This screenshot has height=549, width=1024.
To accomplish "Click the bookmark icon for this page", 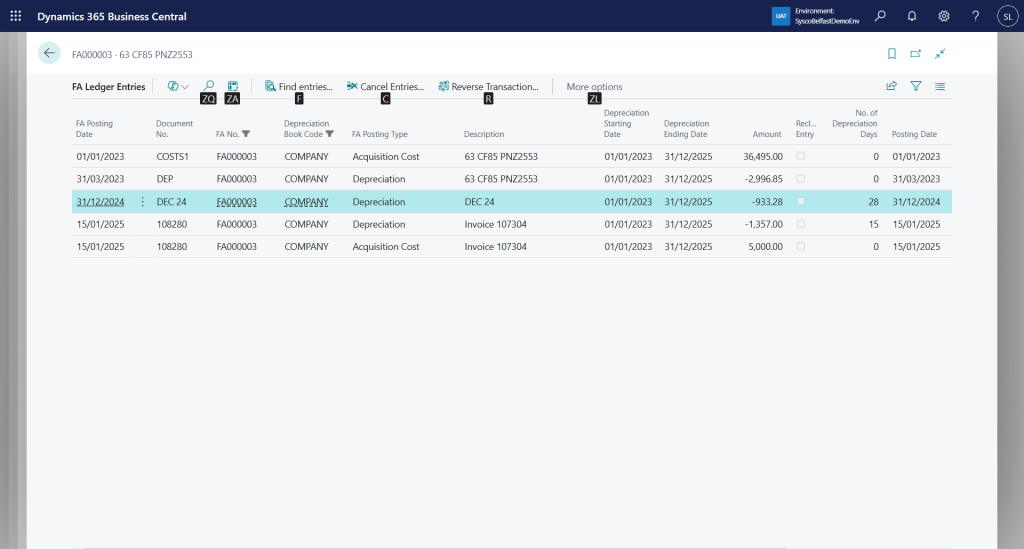I will tap(892, 54).
